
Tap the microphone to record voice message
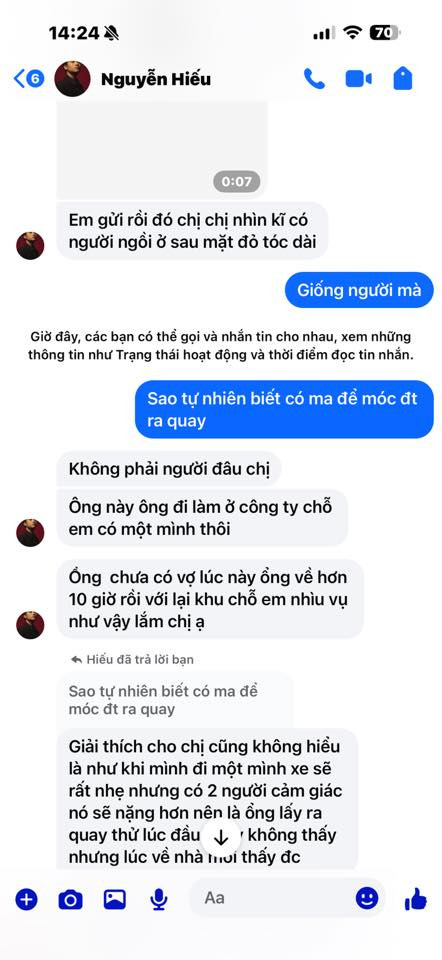point(159,899)
